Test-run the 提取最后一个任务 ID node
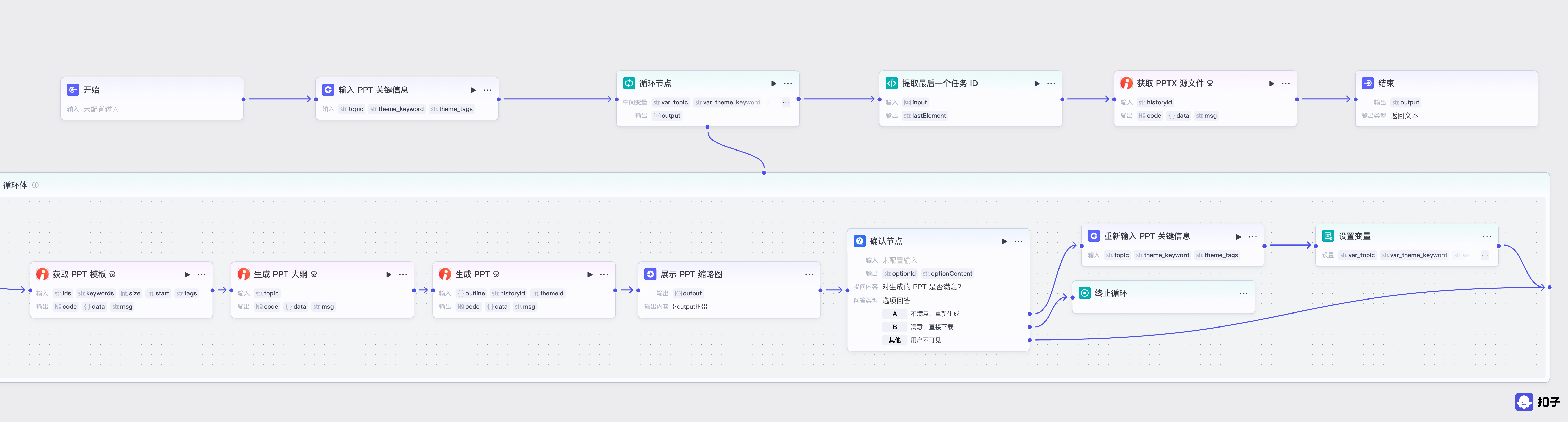Image resolution: width=1568 pixels, height=422 pixels. pyautogui.click(x=1037, y=84)
